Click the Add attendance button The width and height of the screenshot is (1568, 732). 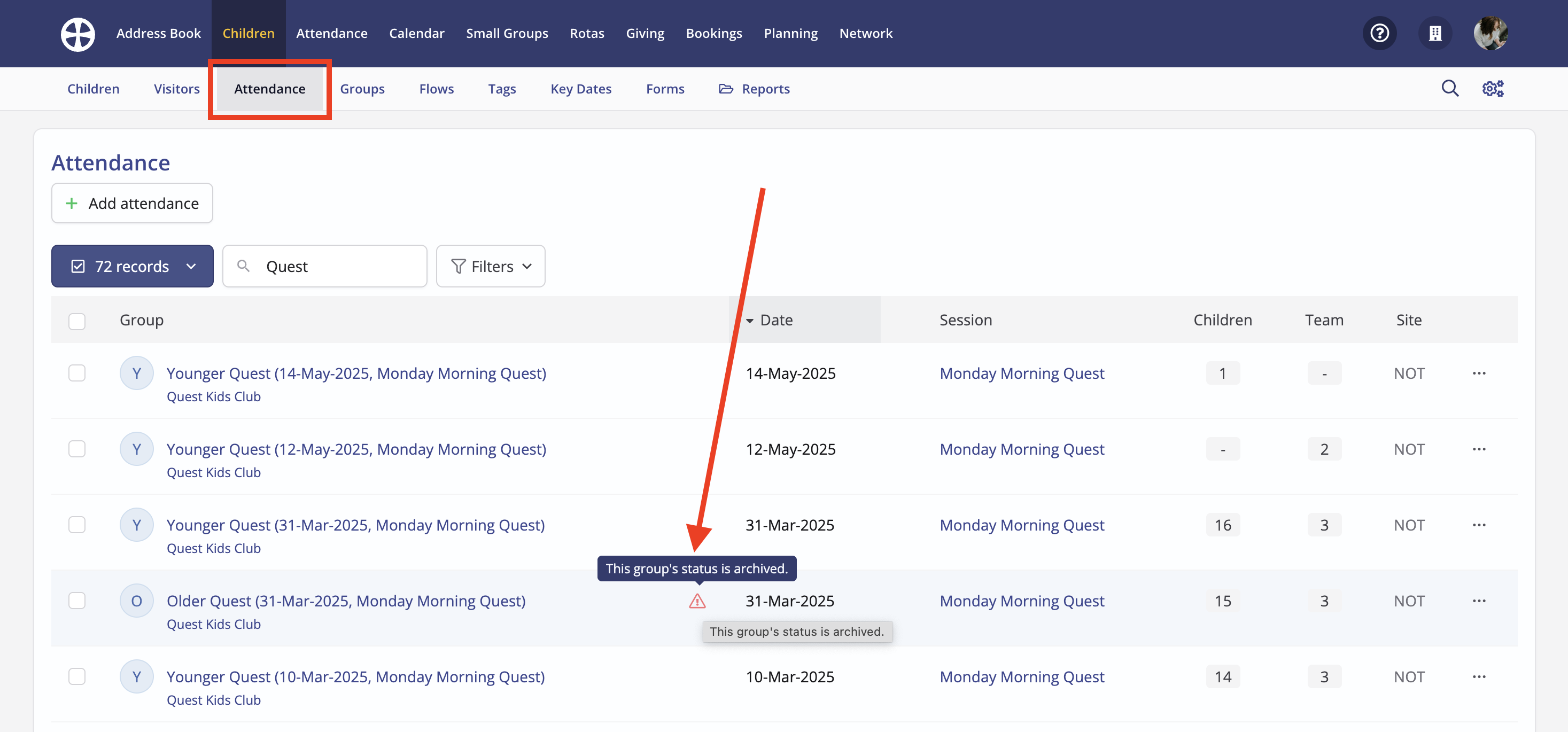(132, 203)
